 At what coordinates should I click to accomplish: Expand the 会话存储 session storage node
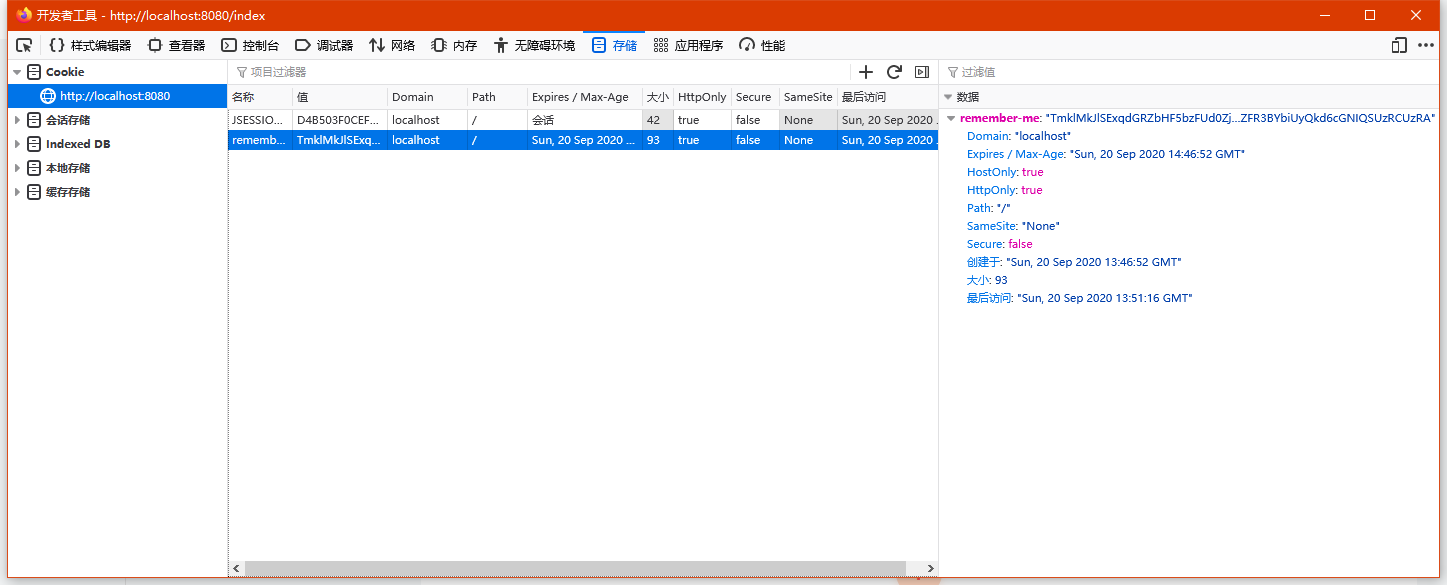tap(17, 120)
